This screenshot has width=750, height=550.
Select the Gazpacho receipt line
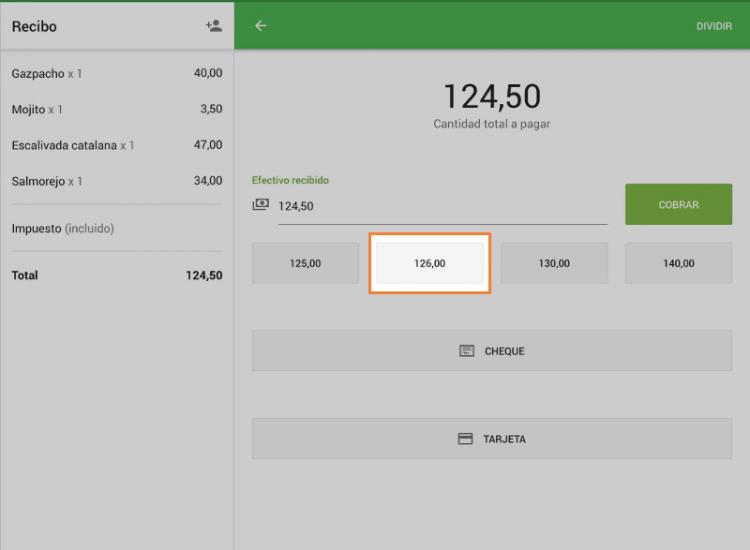click(117, 73)
